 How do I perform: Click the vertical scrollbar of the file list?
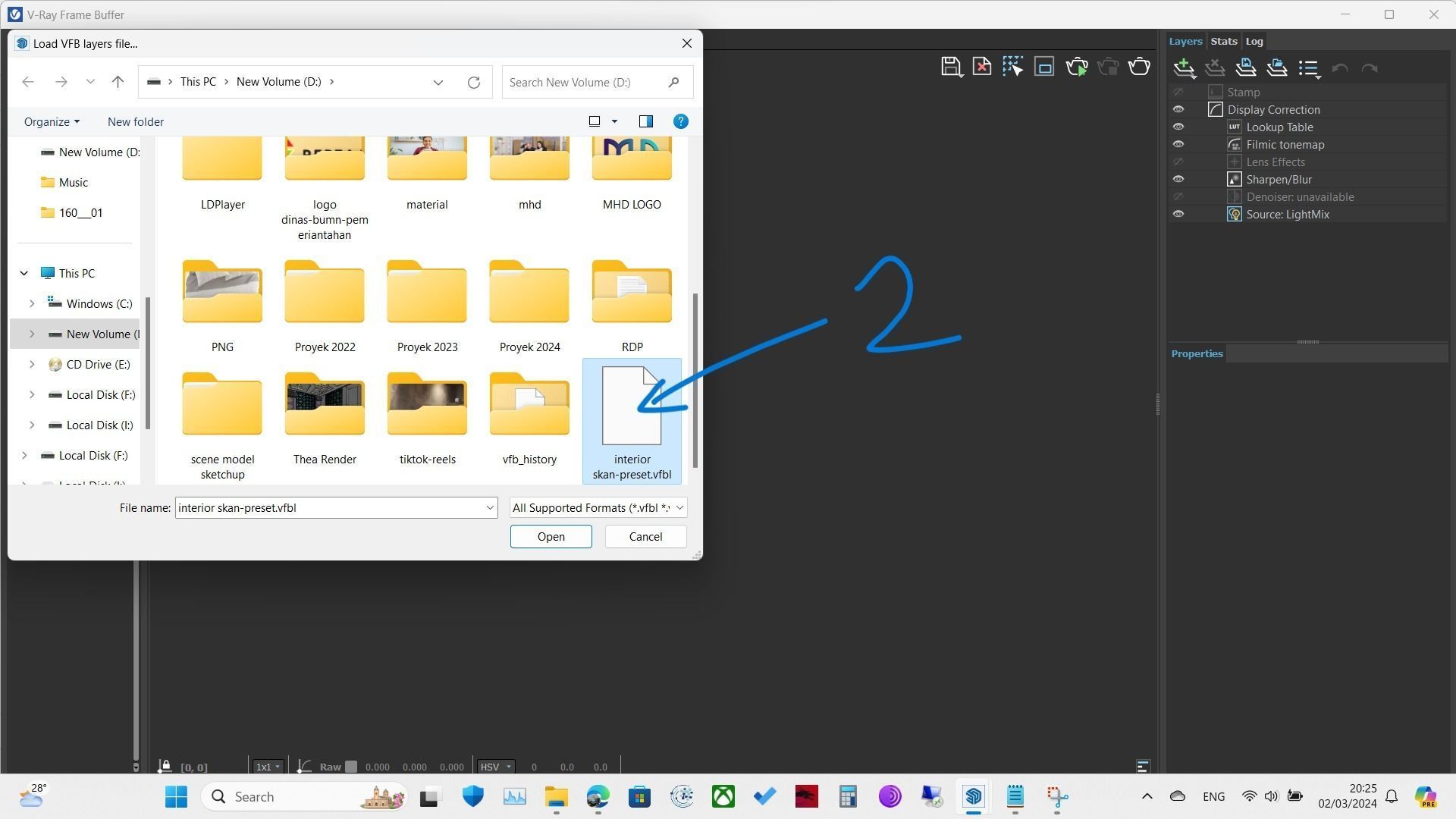click(x=695, y=379)
